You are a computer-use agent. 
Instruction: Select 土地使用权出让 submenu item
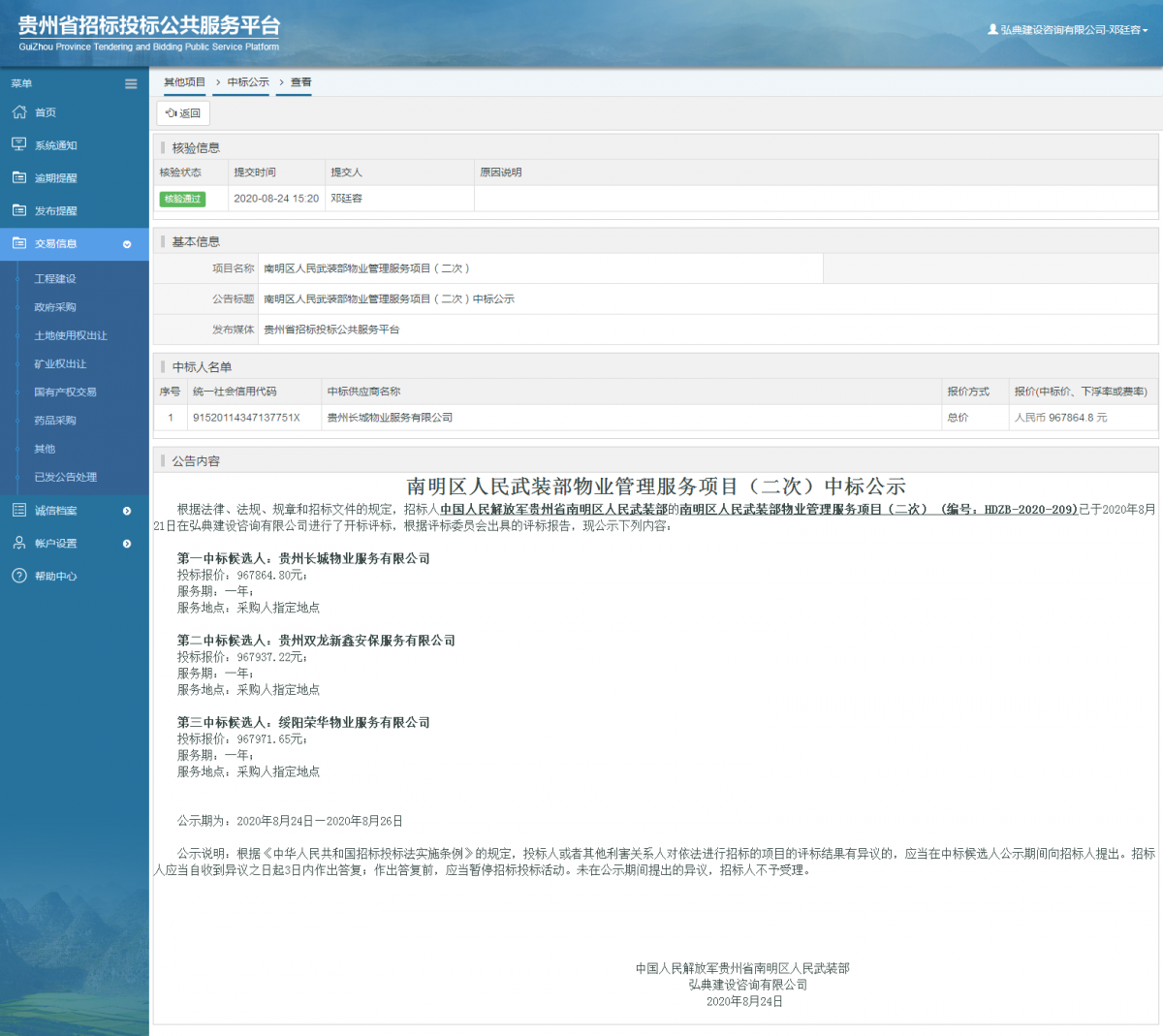pos(71,335)
